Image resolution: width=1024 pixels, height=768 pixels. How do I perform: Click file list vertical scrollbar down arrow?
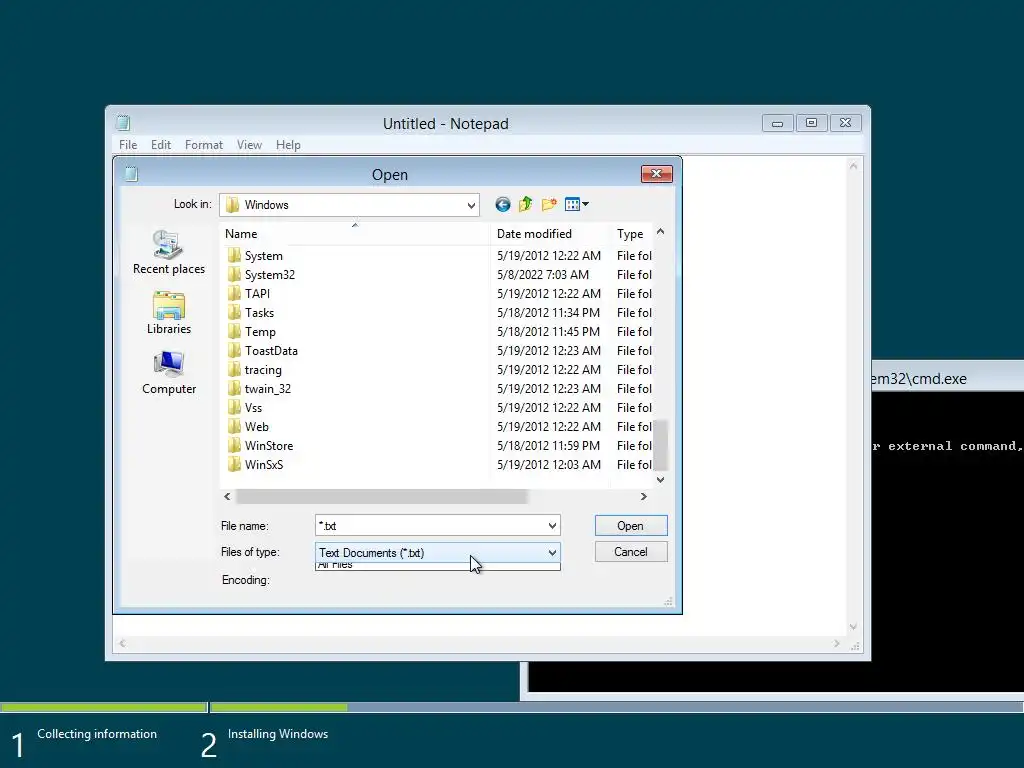[x=660, y=479]
